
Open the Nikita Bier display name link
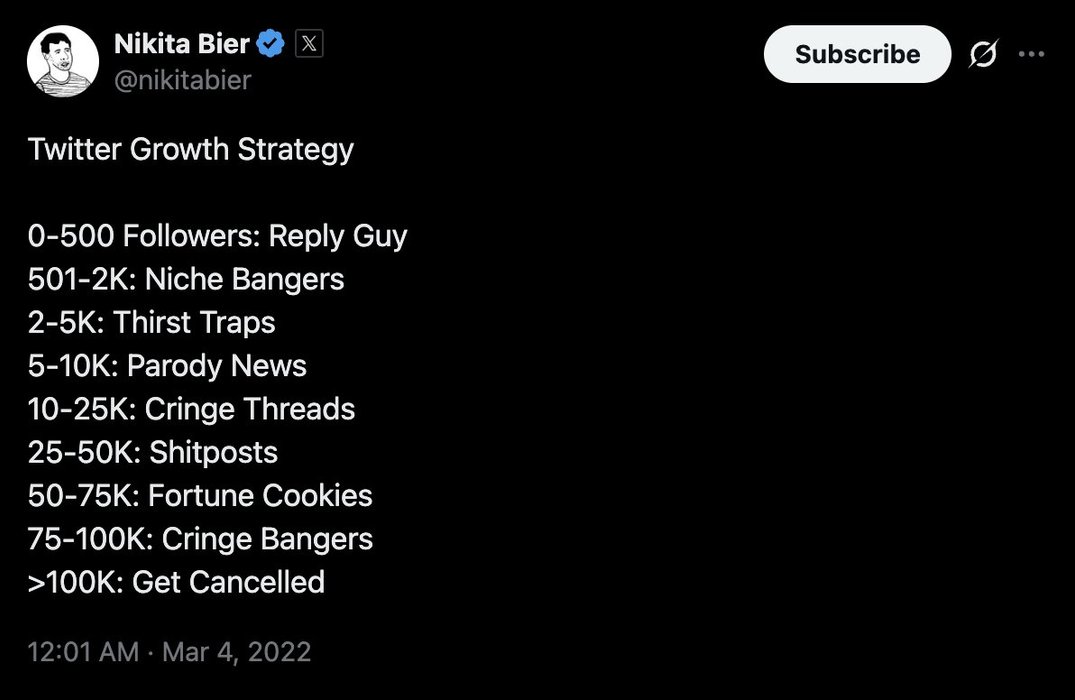pyautogui.click(x=183, y=45)
